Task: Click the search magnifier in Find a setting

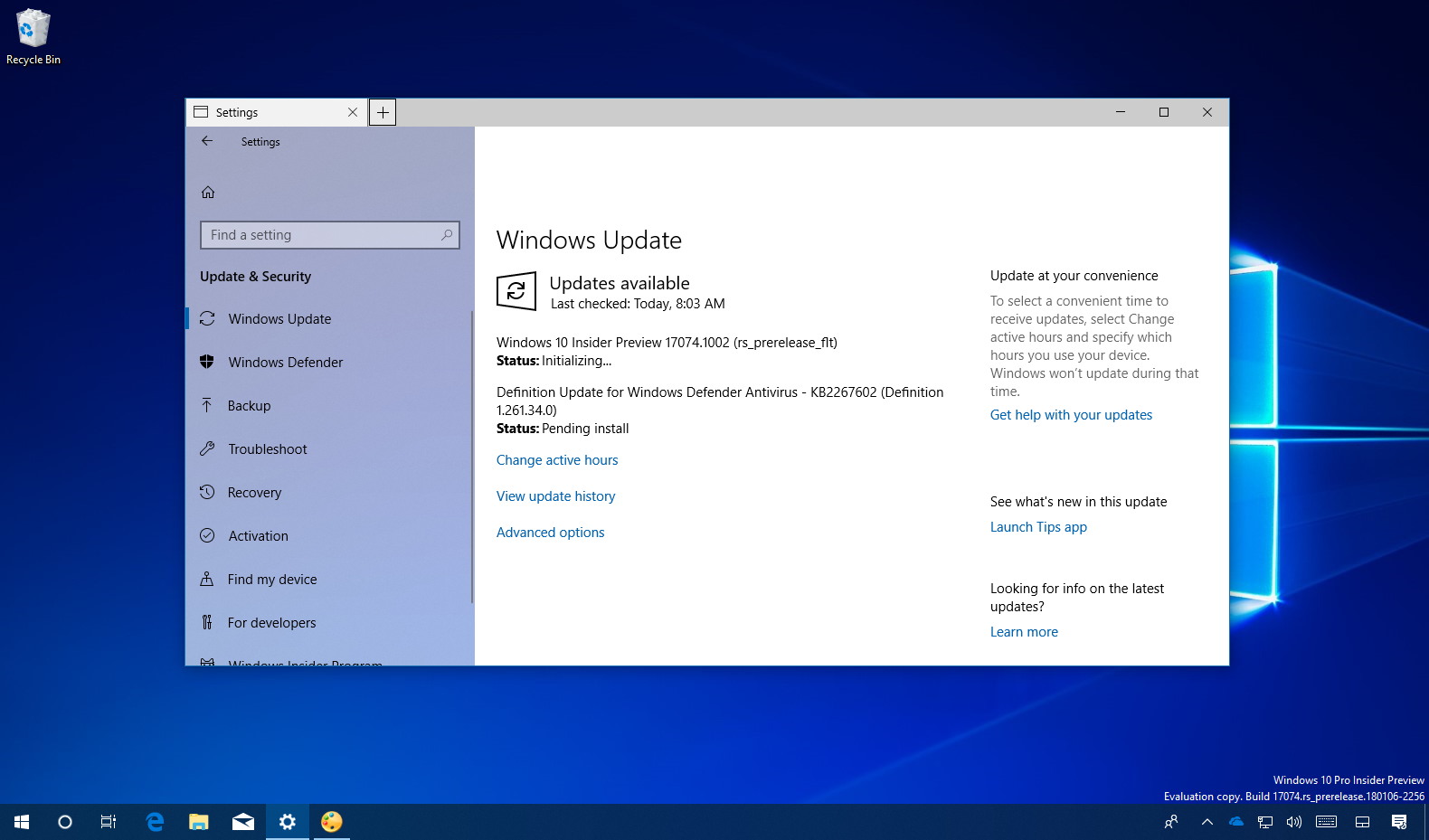Action: click(x=447, y=235)
